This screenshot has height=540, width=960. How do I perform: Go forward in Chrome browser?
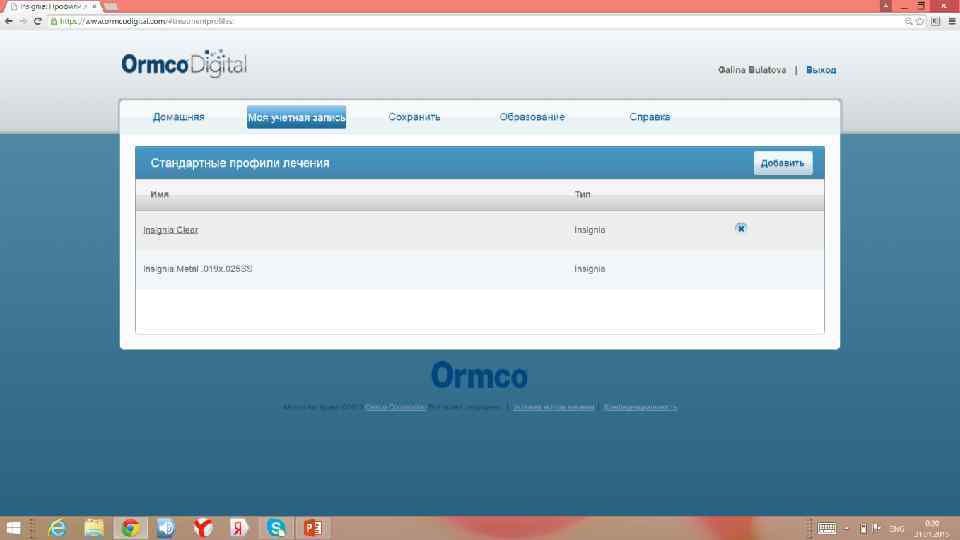click(x=23, y=21)
